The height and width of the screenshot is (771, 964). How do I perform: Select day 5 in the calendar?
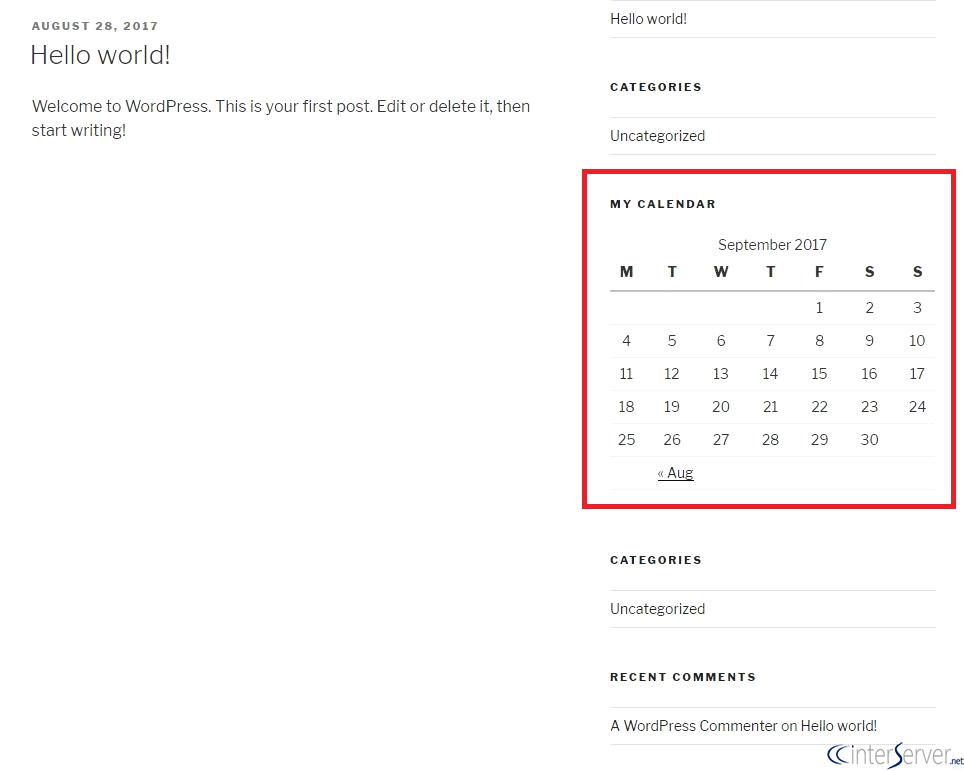click(x=672, y=341)
